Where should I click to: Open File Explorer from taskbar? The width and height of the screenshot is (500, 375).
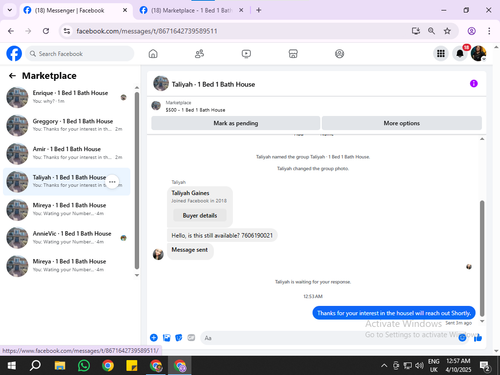(60, 366)
